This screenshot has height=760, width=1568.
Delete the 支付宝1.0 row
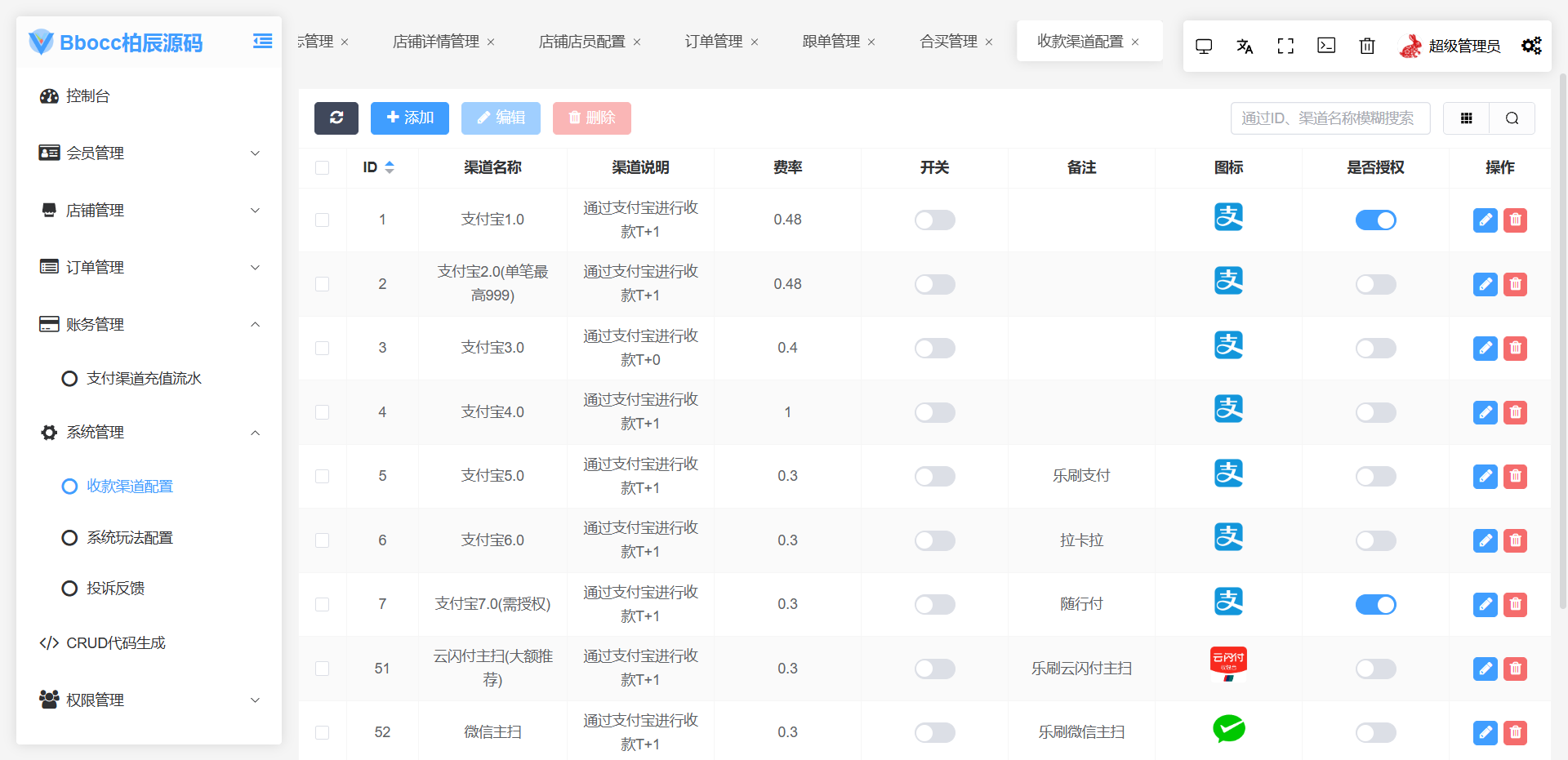tap(1516, 220)
